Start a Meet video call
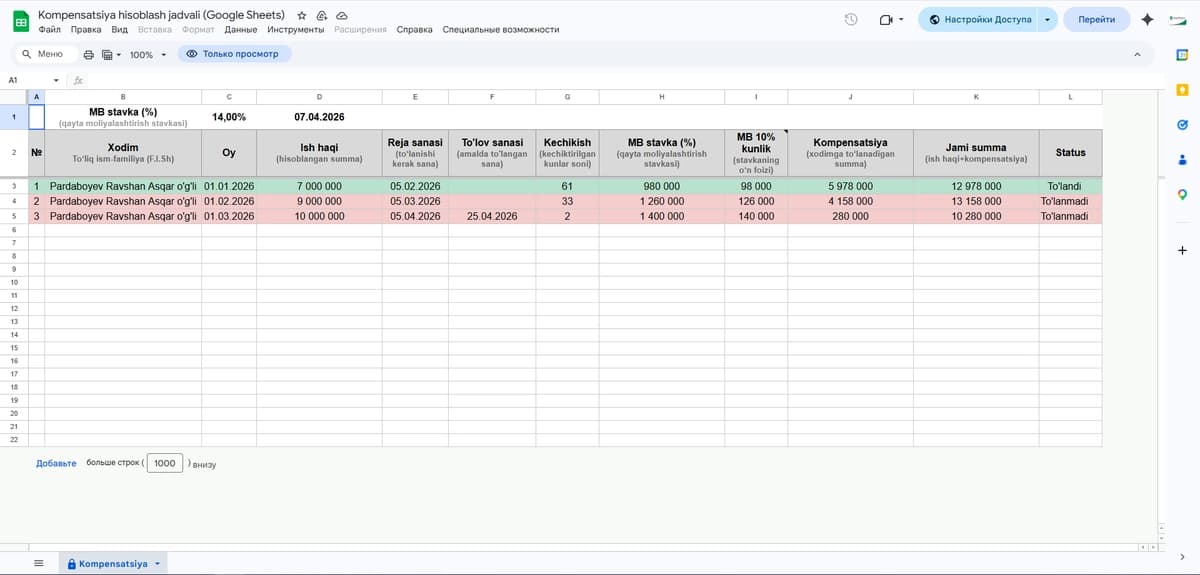This screenshot has width=1200, height=575. (x=886, y=19)
